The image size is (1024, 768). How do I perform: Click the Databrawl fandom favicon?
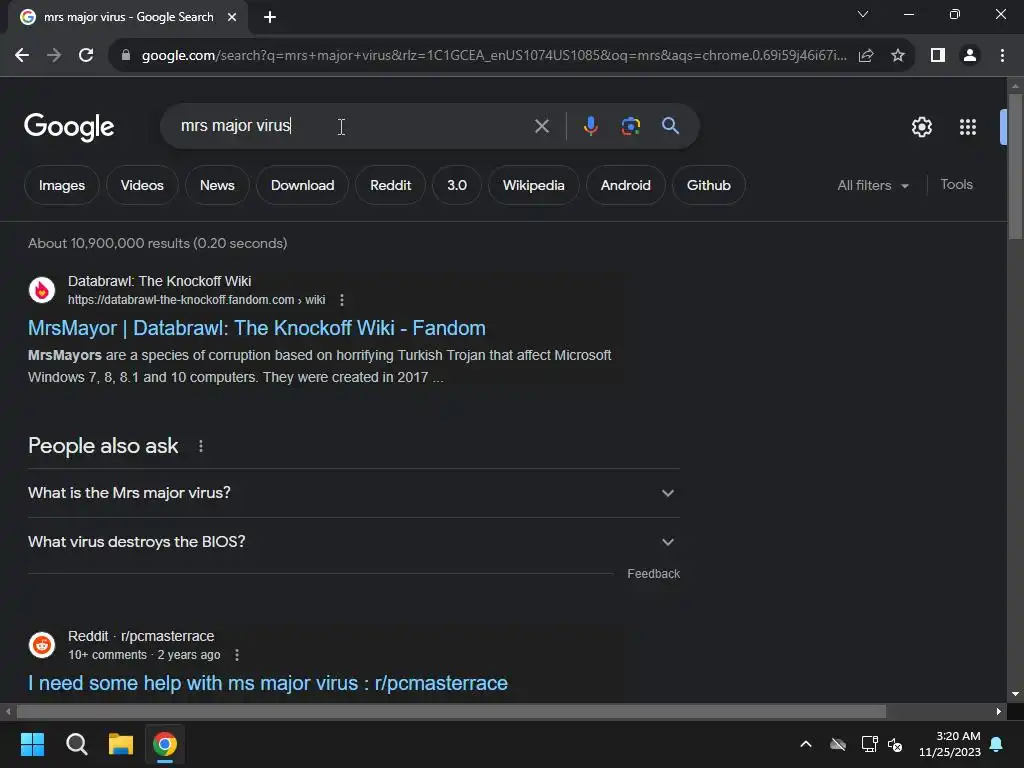pyautogui.click(x=42, y=290)
